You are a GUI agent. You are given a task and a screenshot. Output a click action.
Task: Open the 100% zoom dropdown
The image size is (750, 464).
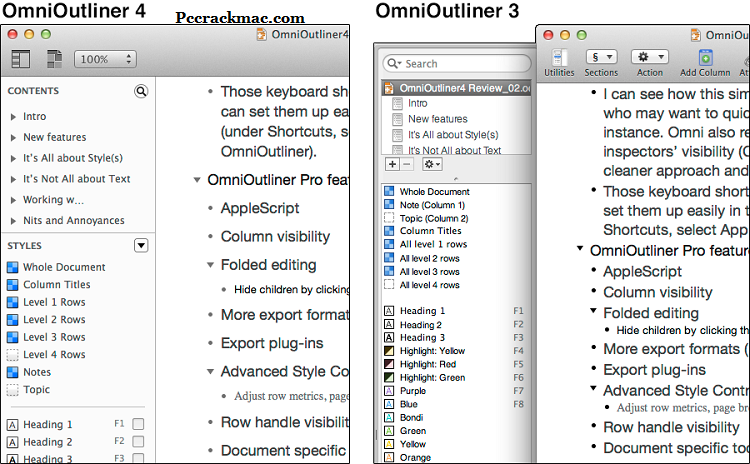click(105, 59)
